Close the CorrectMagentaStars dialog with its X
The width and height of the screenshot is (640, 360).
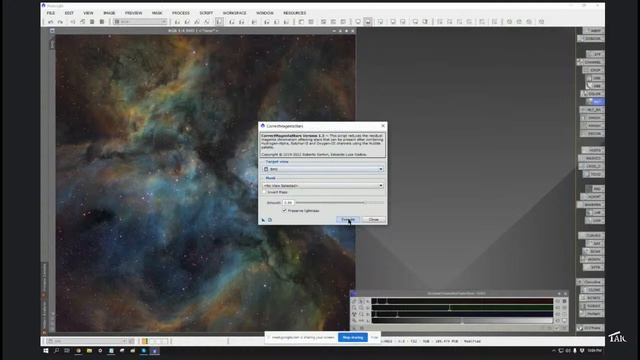(x=383, y=126)
